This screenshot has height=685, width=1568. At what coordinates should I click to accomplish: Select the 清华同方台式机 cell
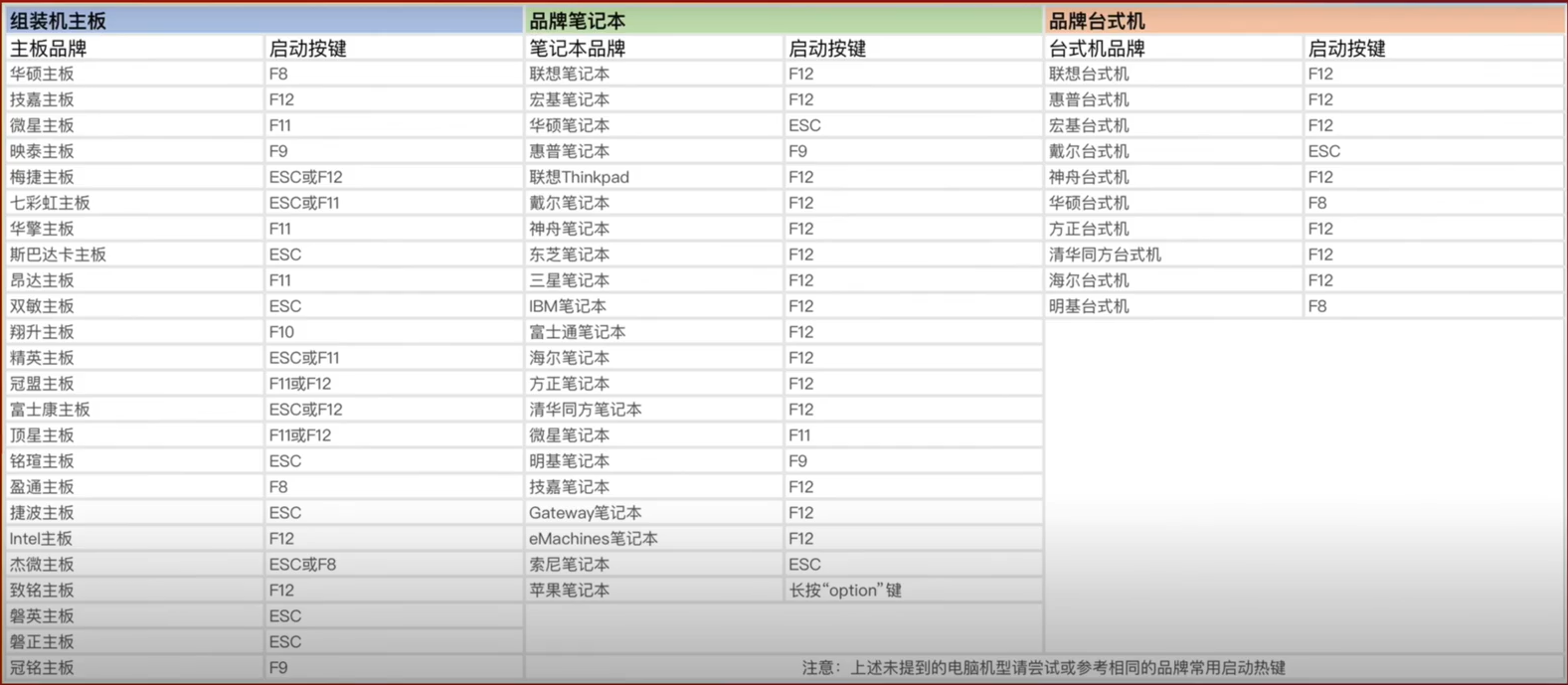1105,255
